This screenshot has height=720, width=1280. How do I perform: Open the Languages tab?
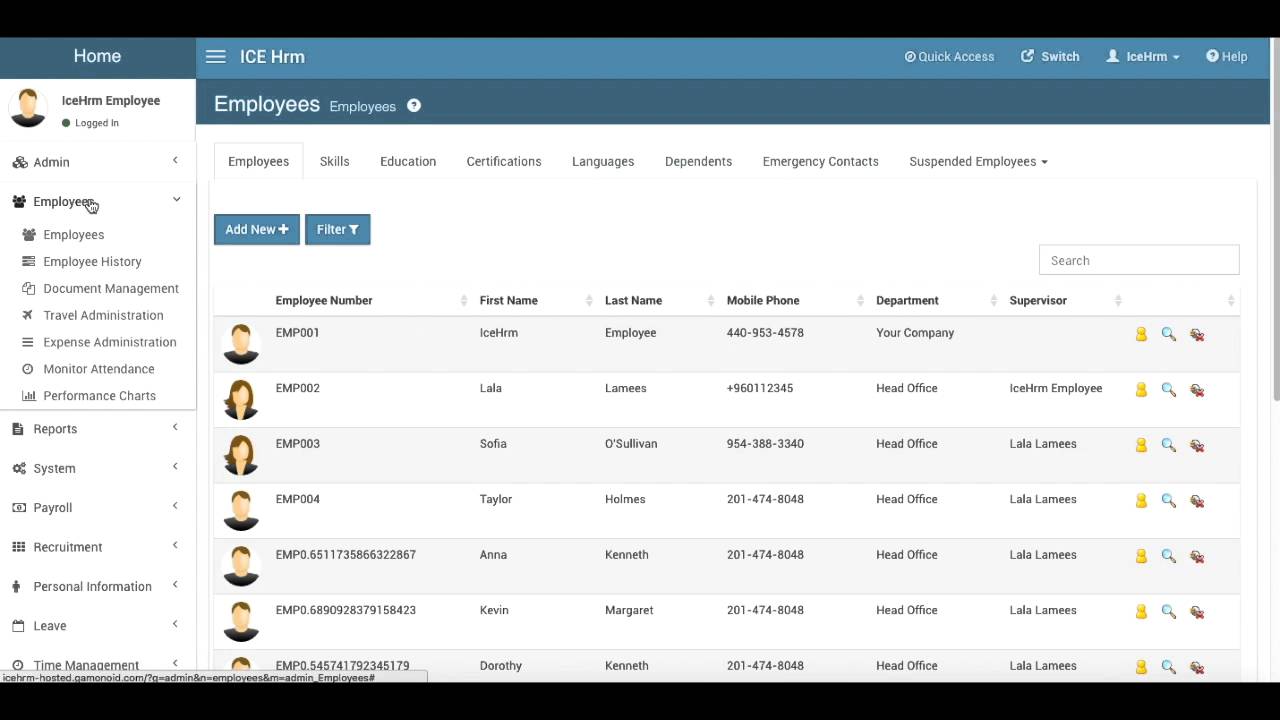click(603, 161)
